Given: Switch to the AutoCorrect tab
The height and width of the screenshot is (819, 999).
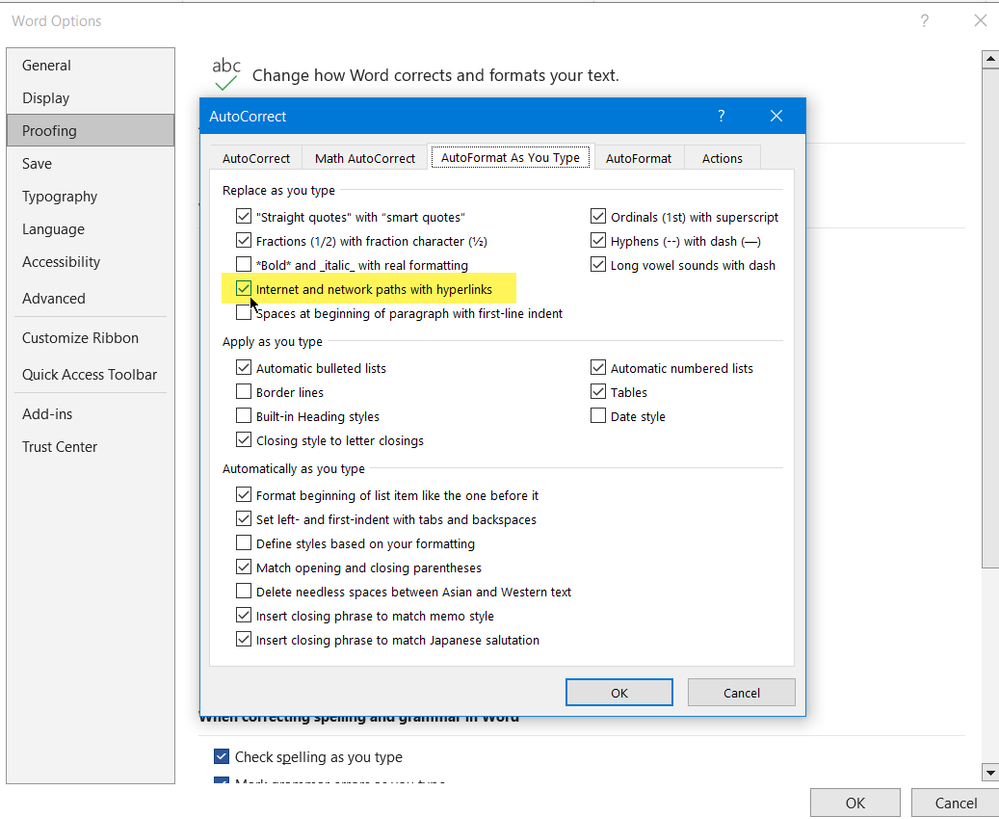Looking at the screenshot, I should point(256,158).
